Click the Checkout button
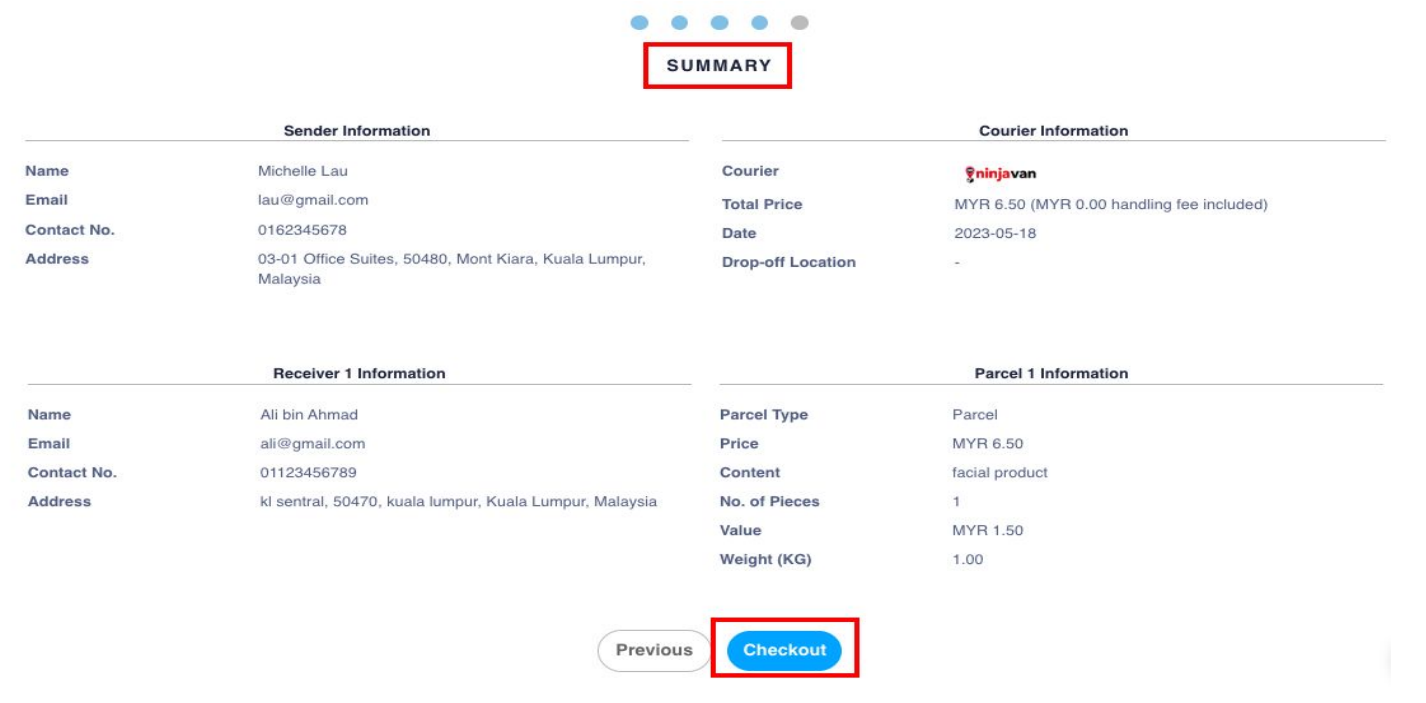This screenshot has width=1426, height=703. click(785, 650)
